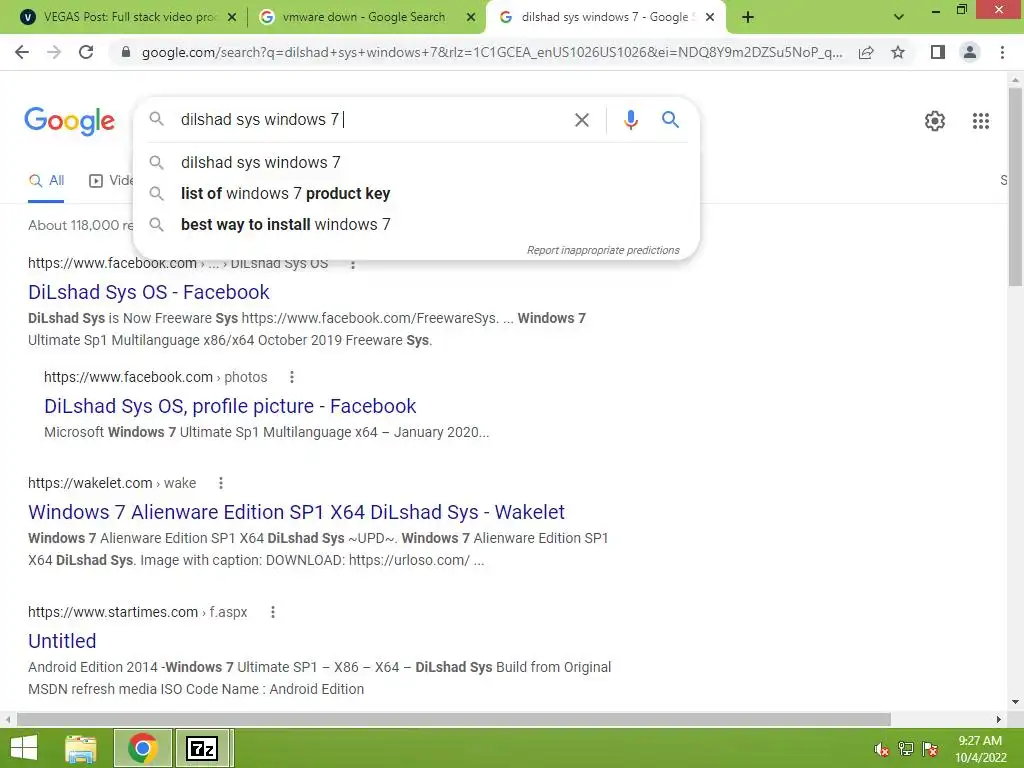This screenshot has width=1024, height=768.
Task: Open DiLshad Sys OS, profile picture result
Action: (230, 406)
